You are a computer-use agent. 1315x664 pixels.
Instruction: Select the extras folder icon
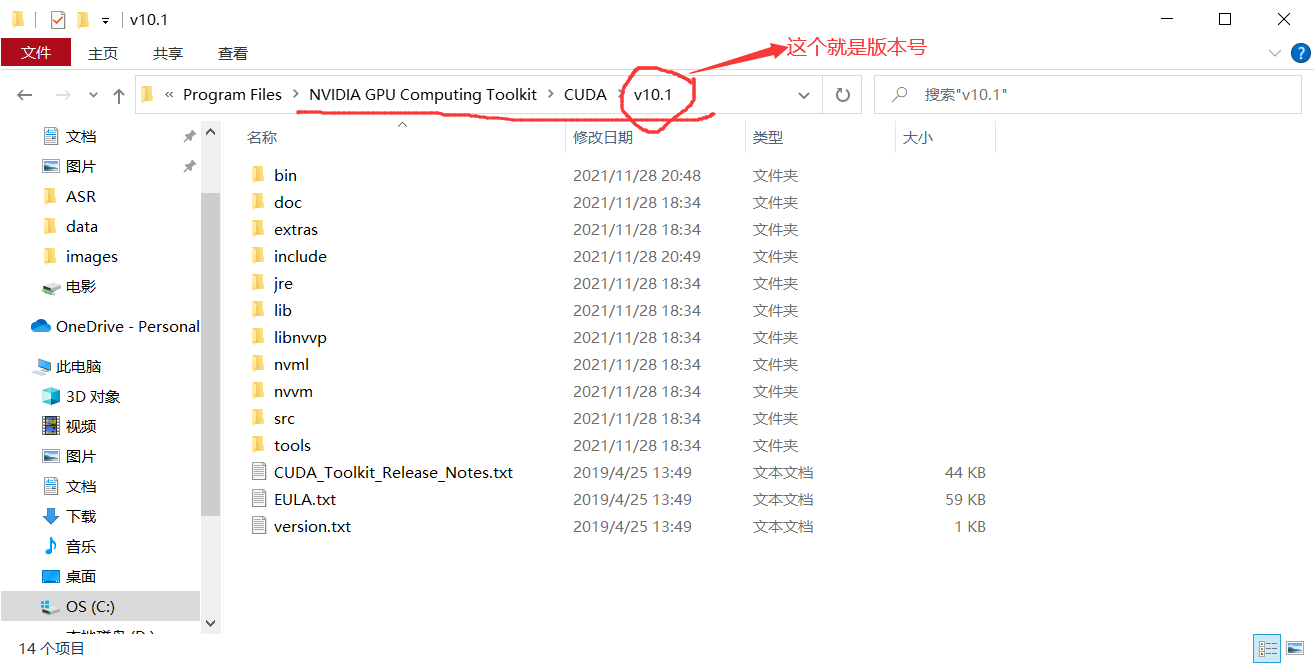point(258,229)
